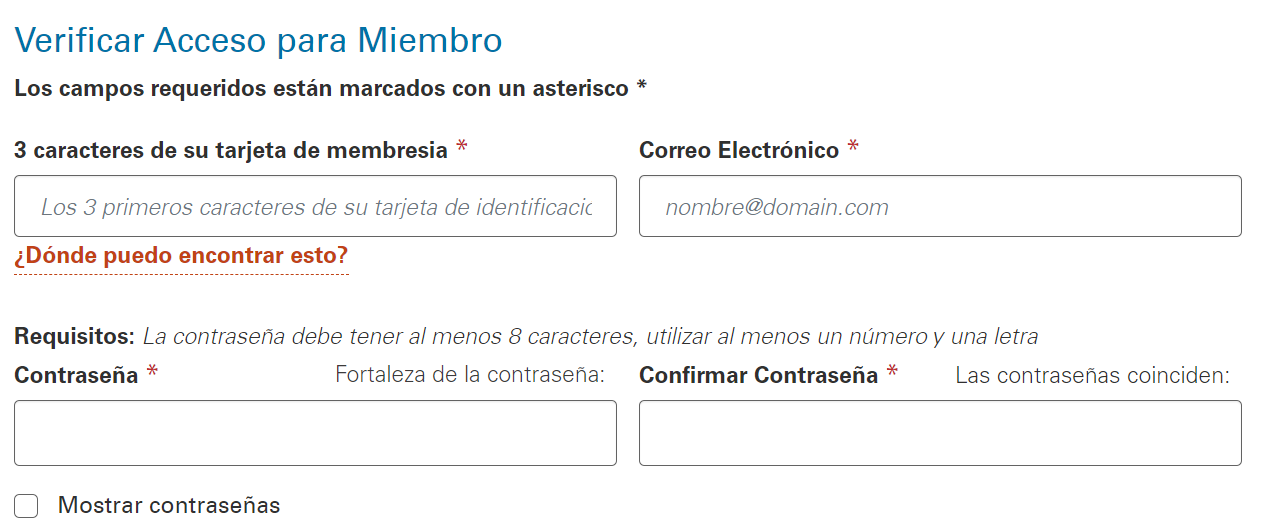
Task: Click into the Contraseña password box
Action: point(315,433)
